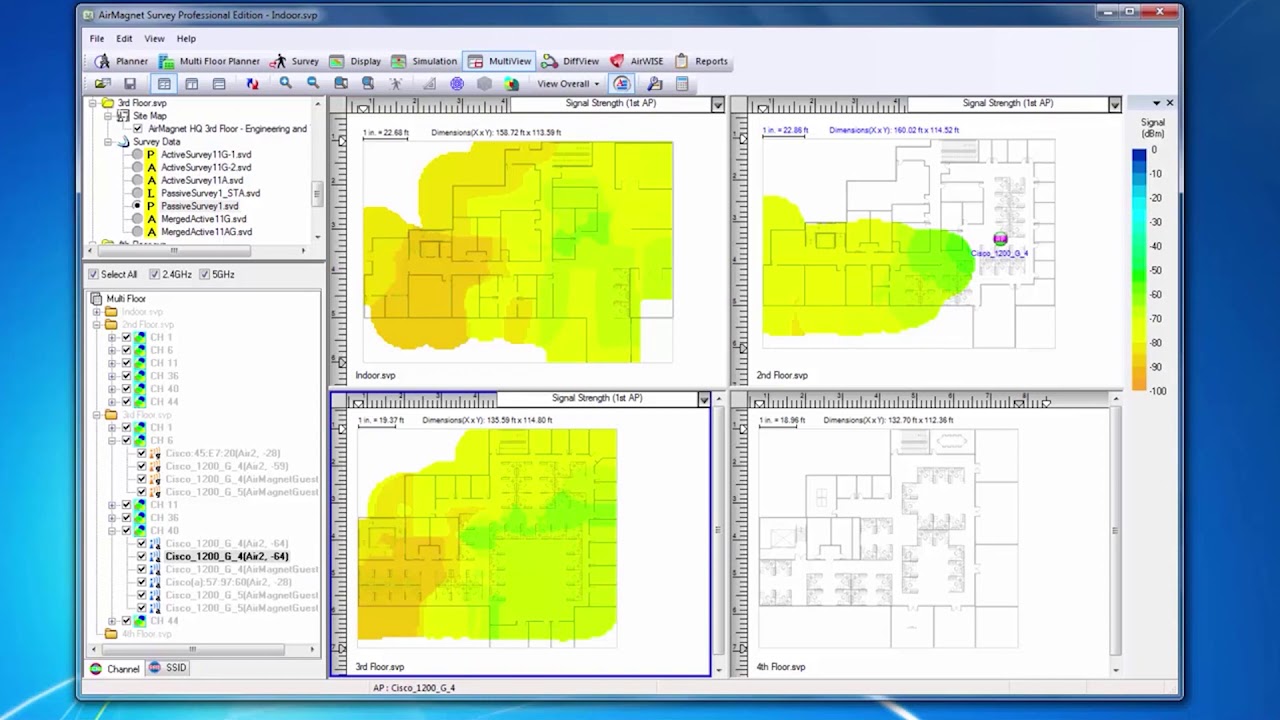Uncheck AirMagnet HQ 3rd Floor site map checkbox
This screenshot has height=720, width=1280.
(138, 129)
